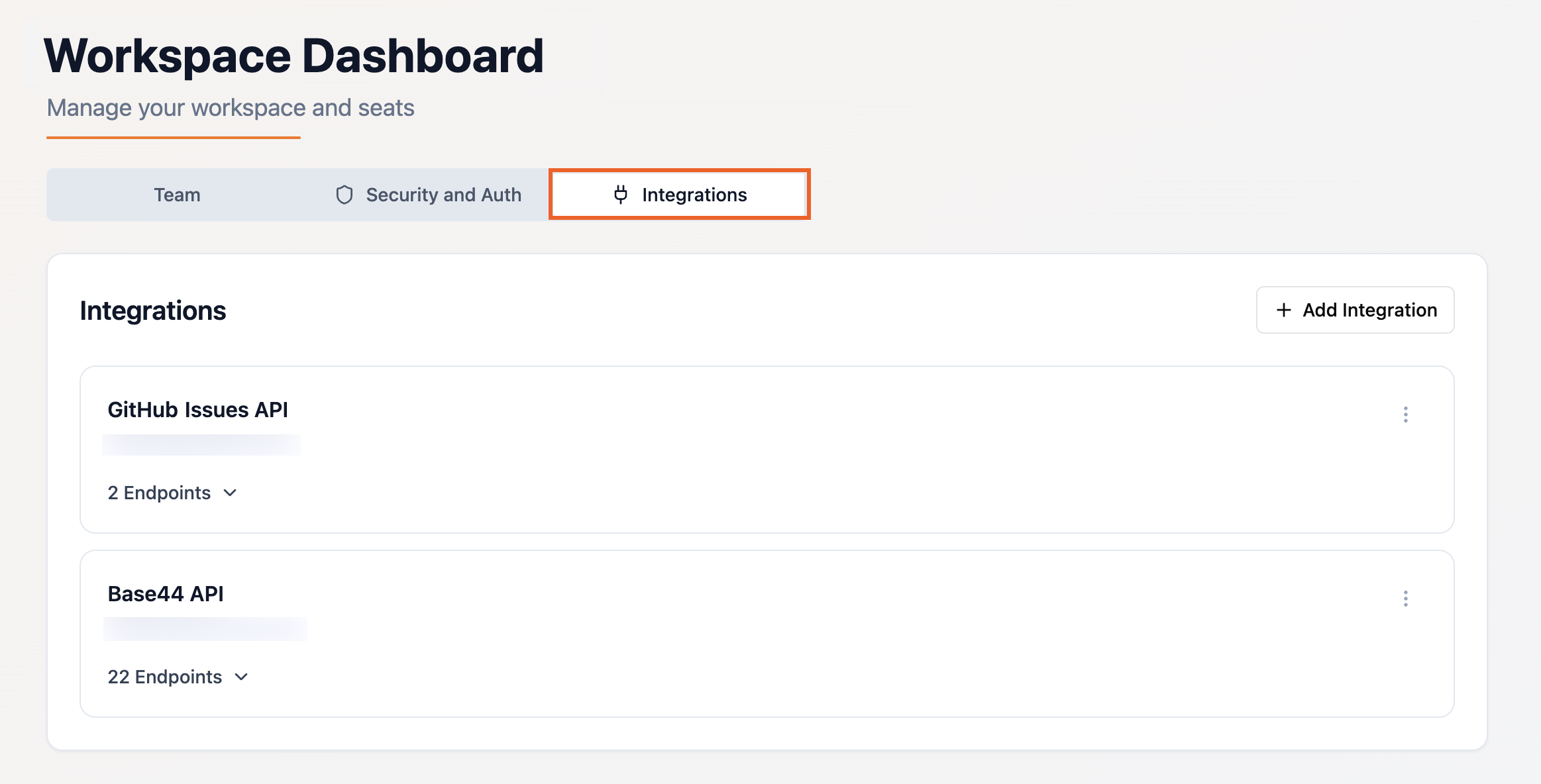This screenshot has width=1541, height=784.
Task: Click the plus icon in Add Integration
Action: (1284, 309)
